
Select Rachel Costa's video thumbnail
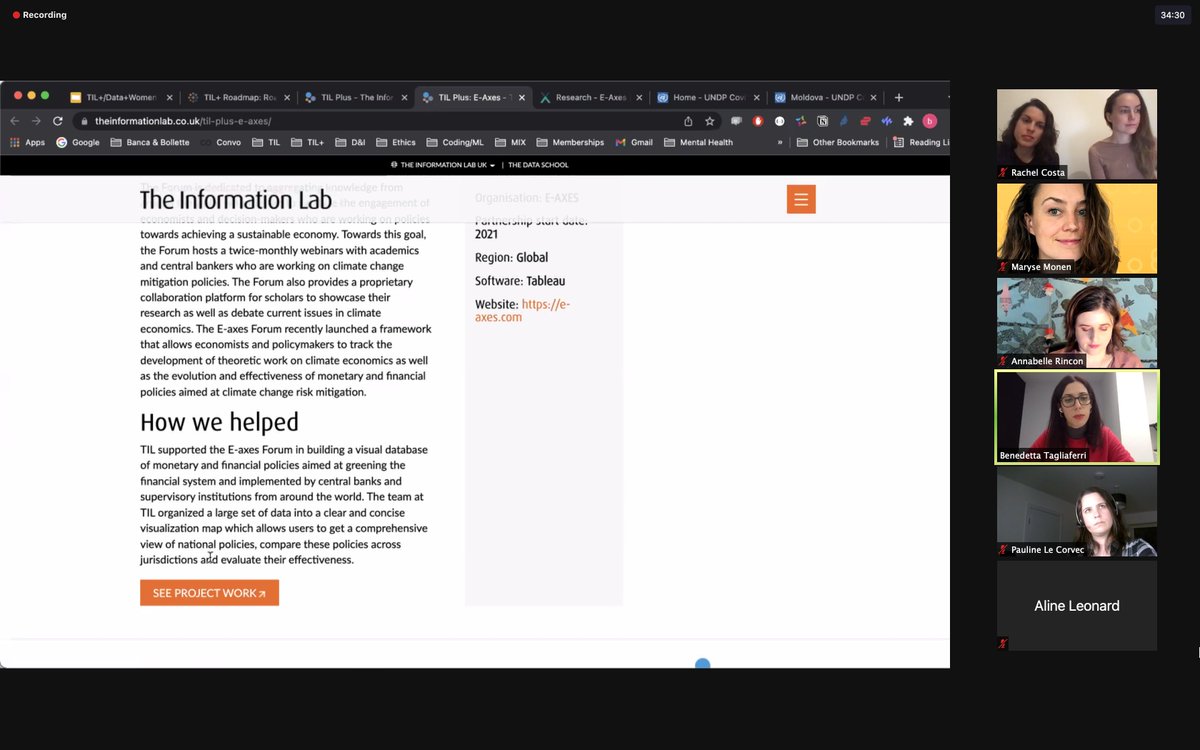point(1077,134)
